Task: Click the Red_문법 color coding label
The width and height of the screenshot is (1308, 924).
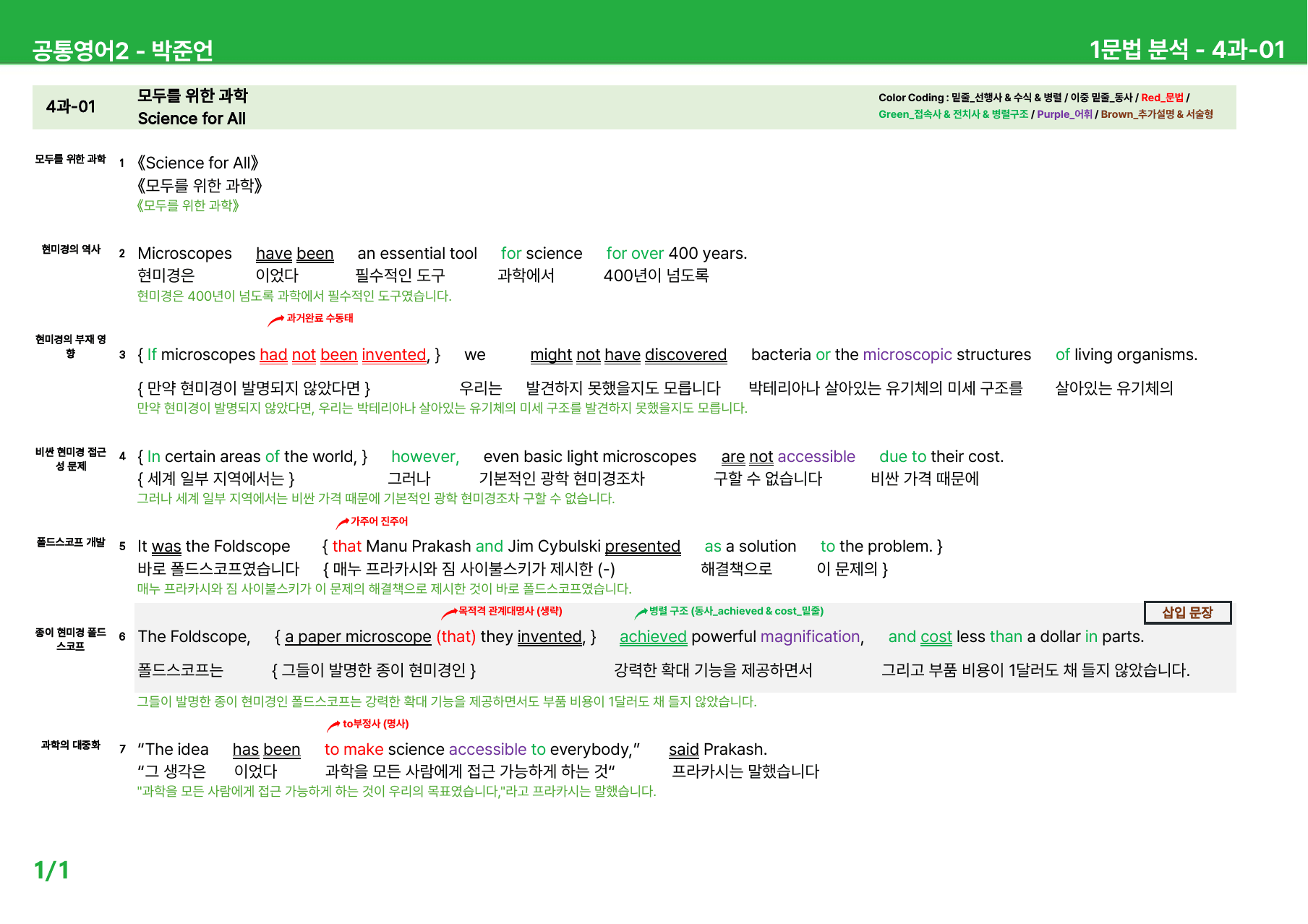Action: tap(1162, 98)
